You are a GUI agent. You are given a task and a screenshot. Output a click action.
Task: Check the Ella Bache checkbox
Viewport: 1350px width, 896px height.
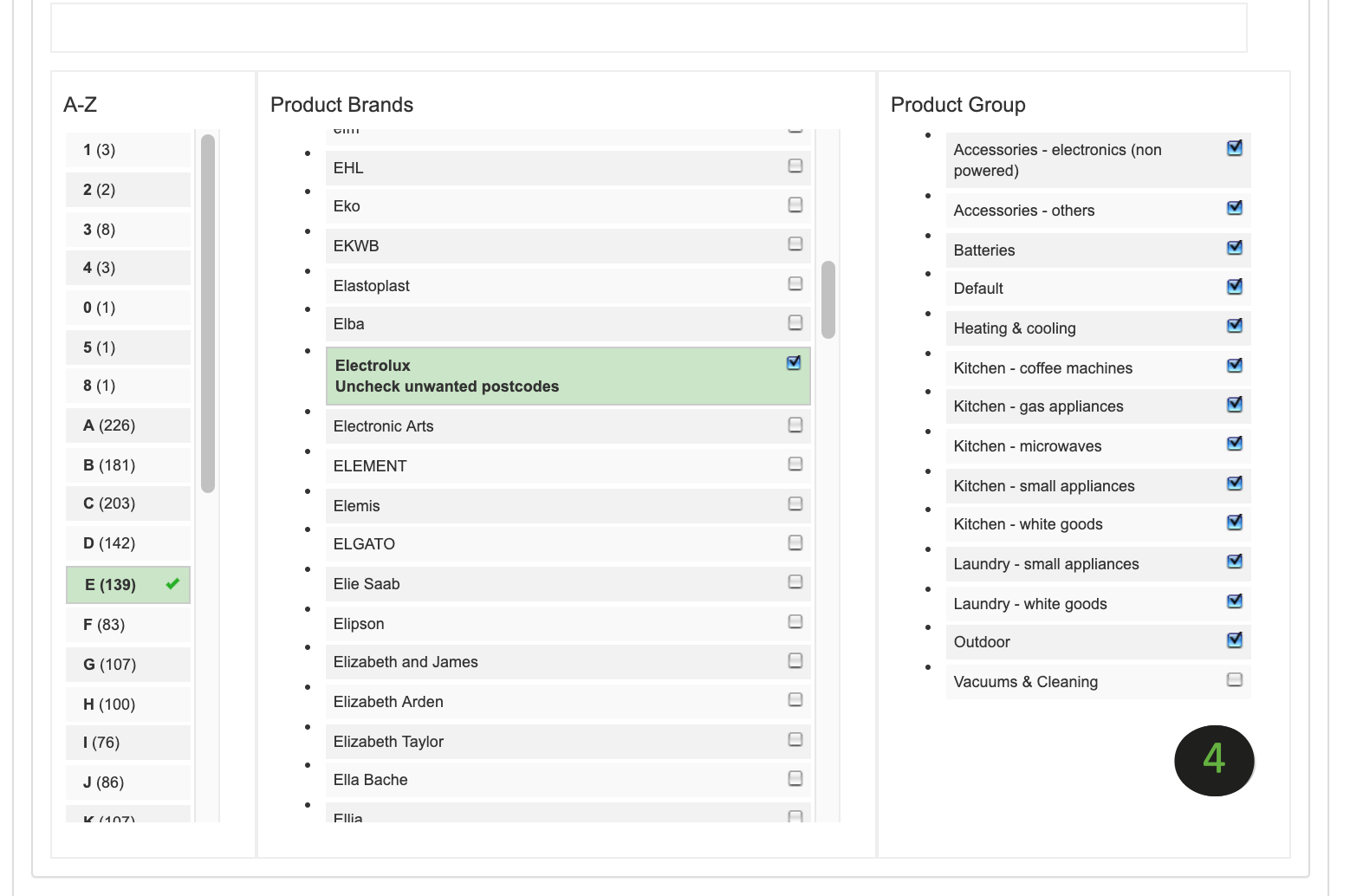coord(795,778)
